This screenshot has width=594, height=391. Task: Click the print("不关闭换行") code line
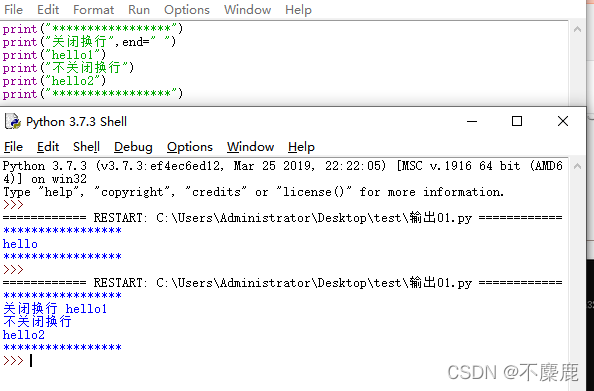click(68, 68)
